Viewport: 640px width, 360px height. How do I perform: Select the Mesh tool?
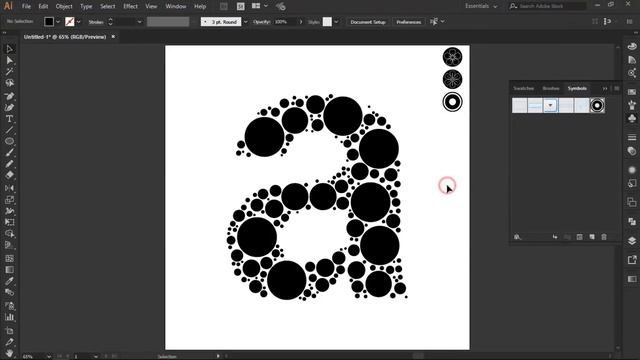9,258
